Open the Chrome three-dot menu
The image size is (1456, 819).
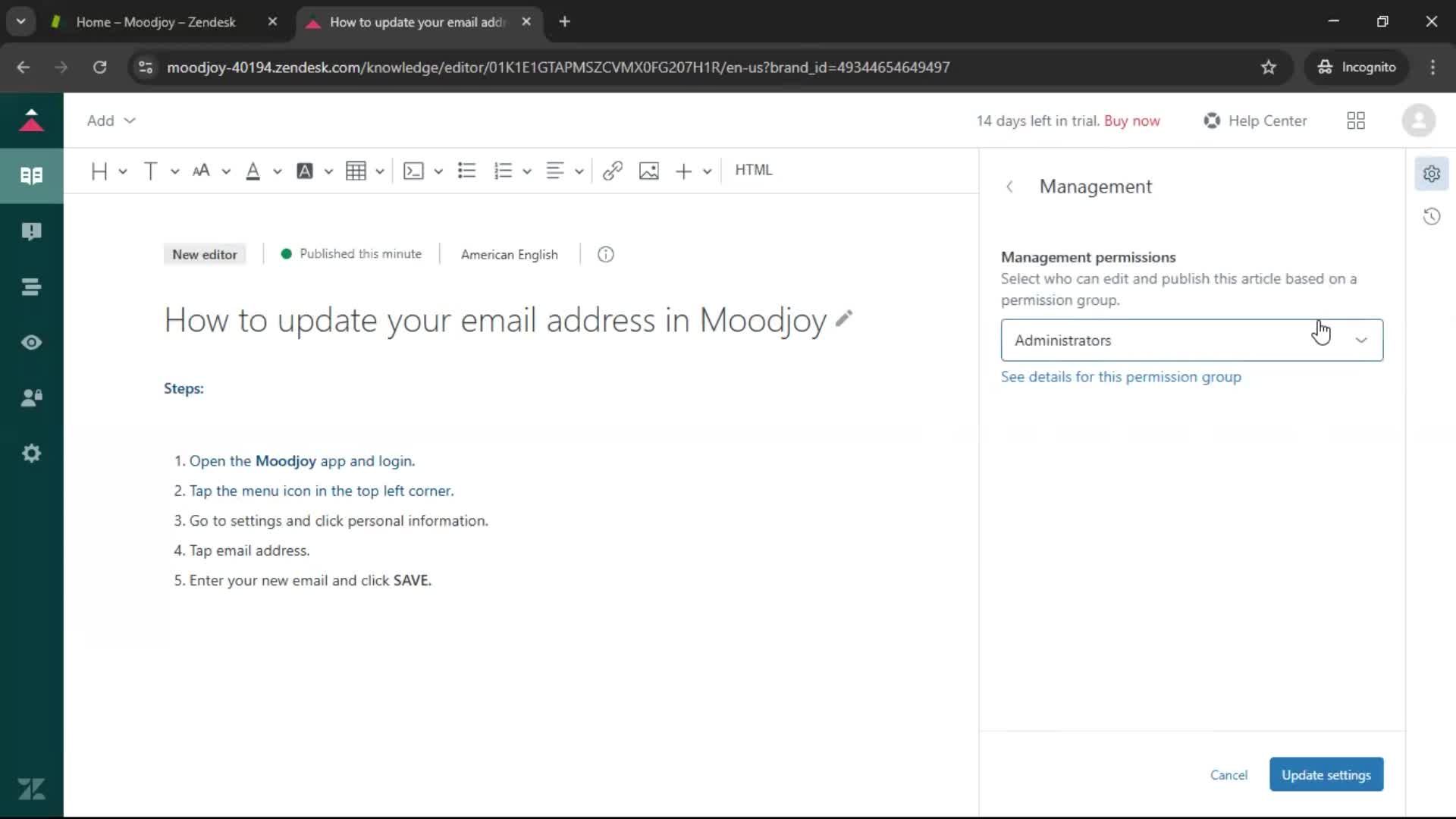[x=1432, y=67]
